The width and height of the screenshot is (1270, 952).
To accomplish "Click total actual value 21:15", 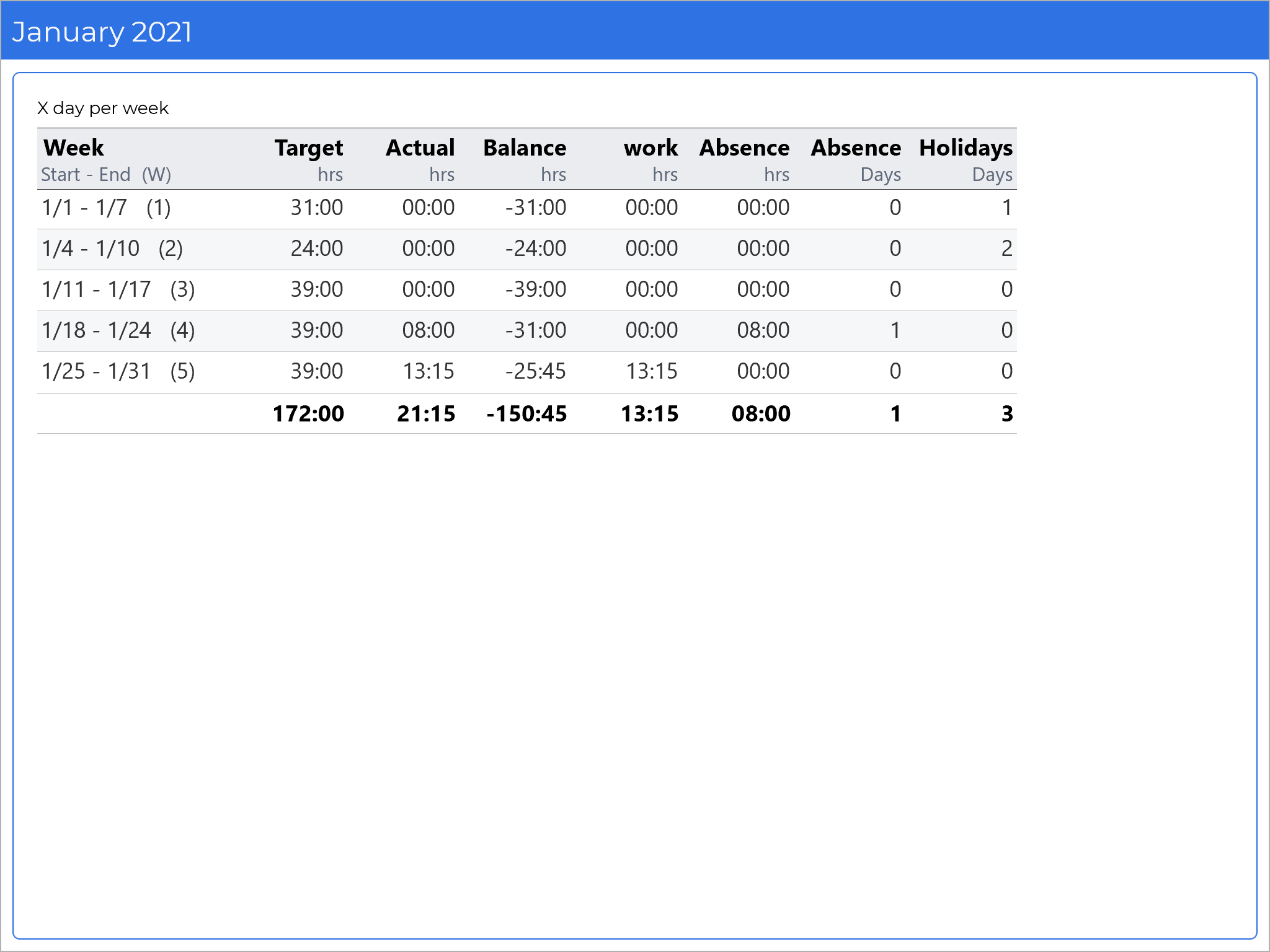I will [426, 413].
